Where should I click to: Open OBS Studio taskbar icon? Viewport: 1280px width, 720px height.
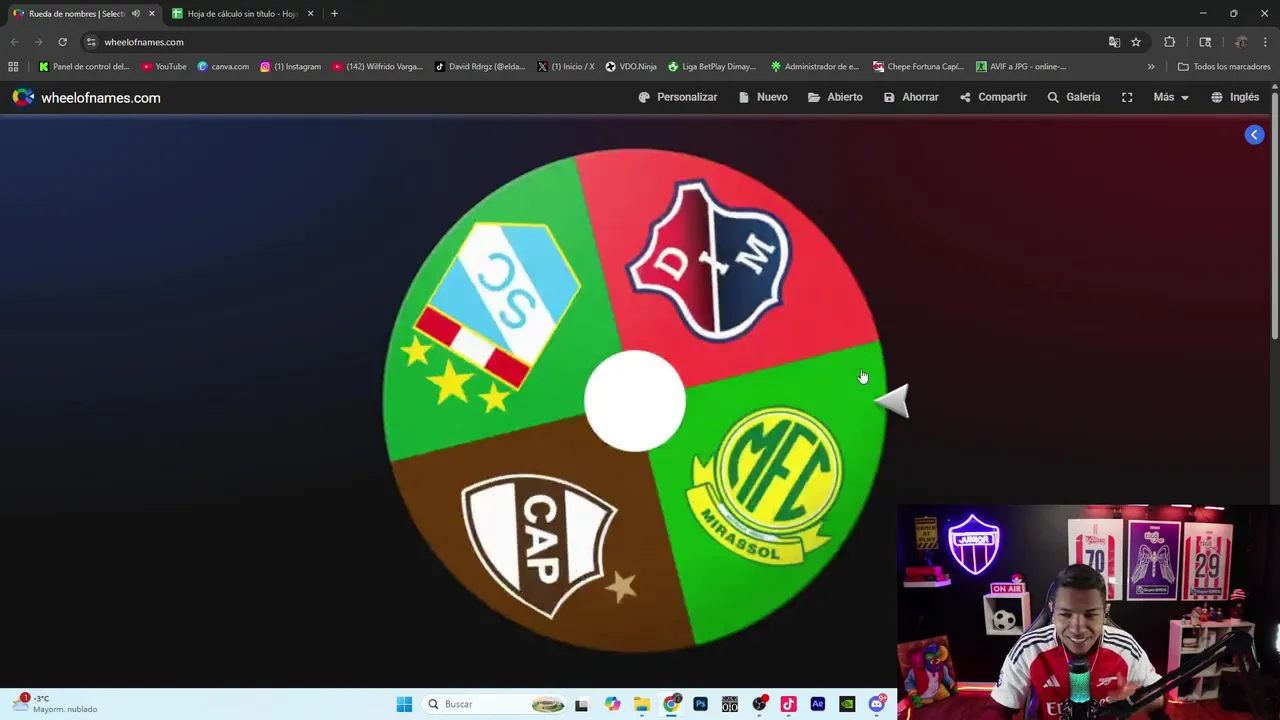click(x=759, y=704)
